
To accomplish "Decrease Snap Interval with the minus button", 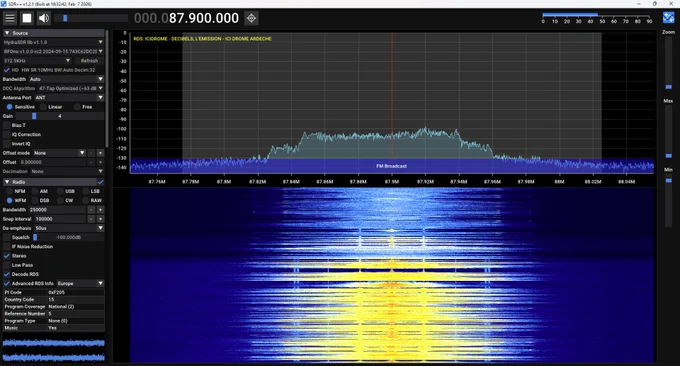I will (91, 219).
